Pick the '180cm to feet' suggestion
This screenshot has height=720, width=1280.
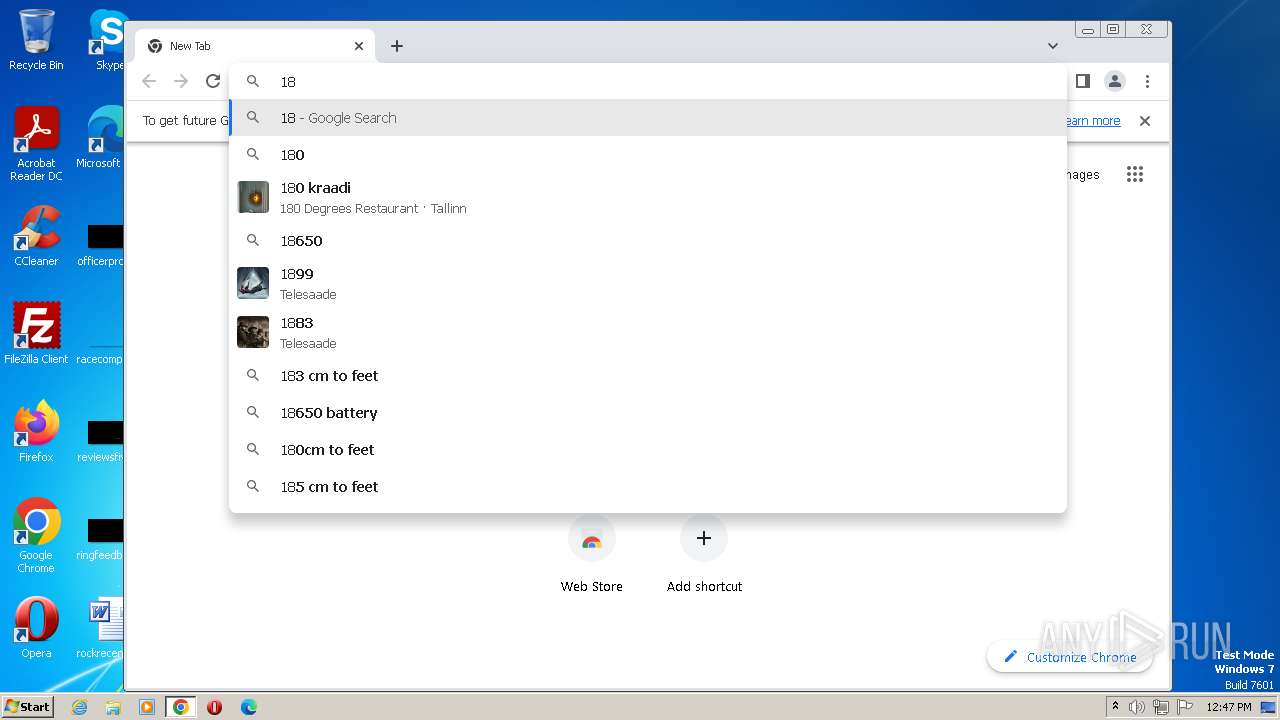(648, 450)
